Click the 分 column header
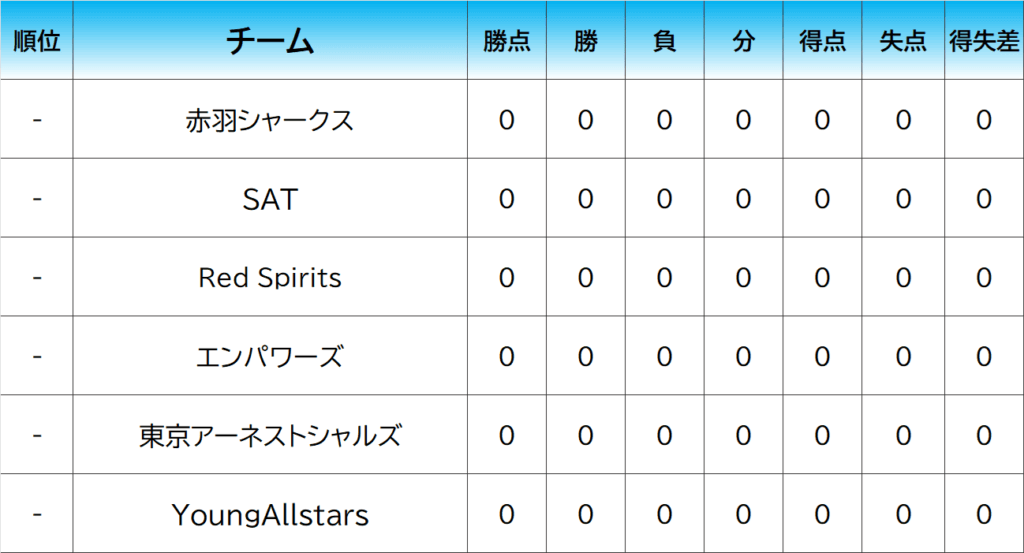Screen dimensions: 1024x553 [x=743, y=41]
